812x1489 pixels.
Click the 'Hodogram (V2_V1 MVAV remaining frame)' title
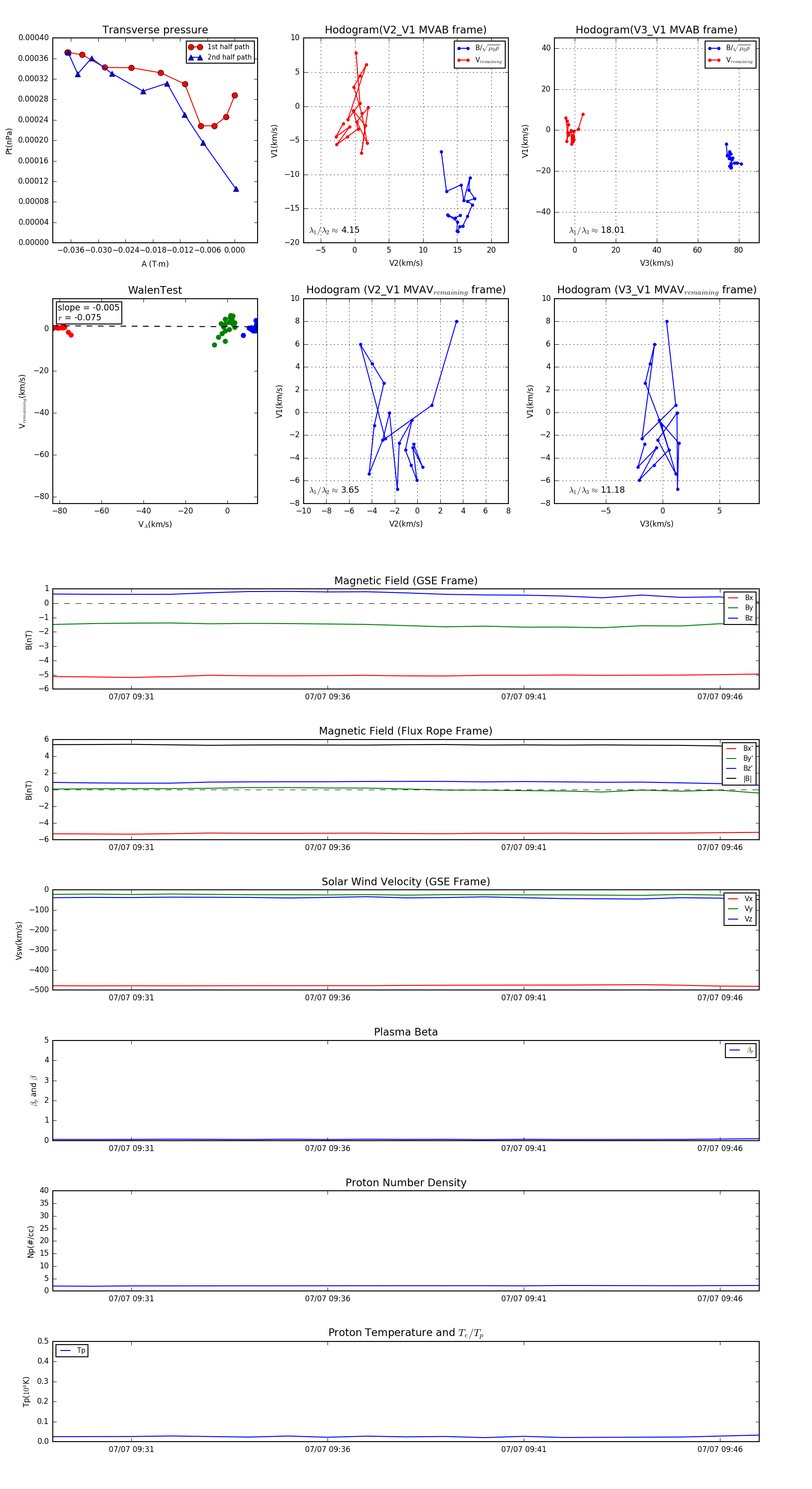click(x=406, y=290)
